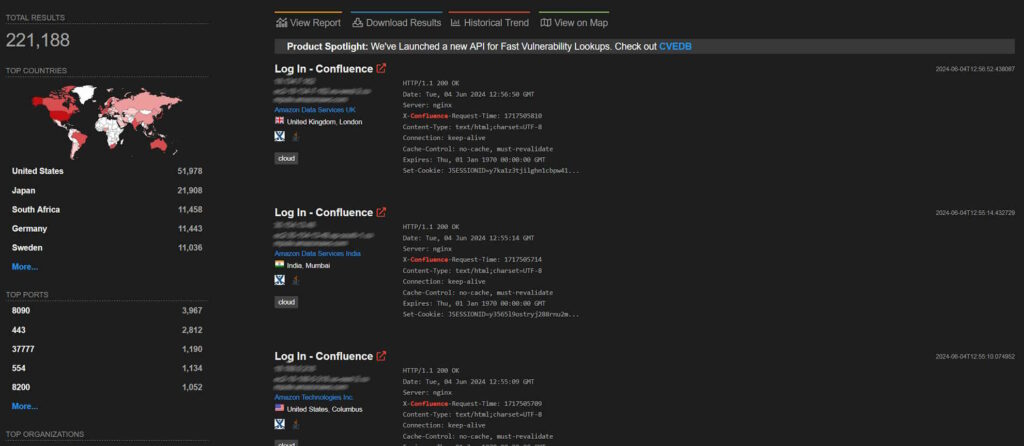The image size is (1024, 446).
Task: Click the world map of top countries
Action: point(106,121)
